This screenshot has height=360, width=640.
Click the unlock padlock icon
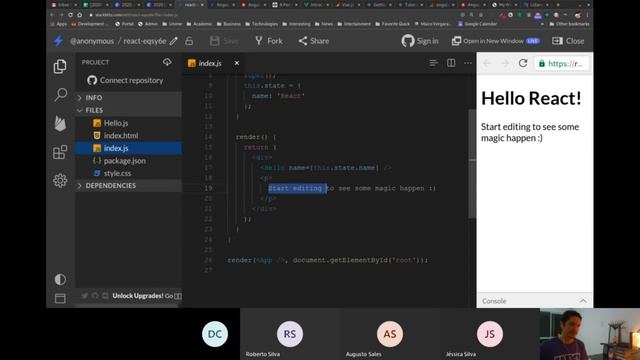coord(189,41)
